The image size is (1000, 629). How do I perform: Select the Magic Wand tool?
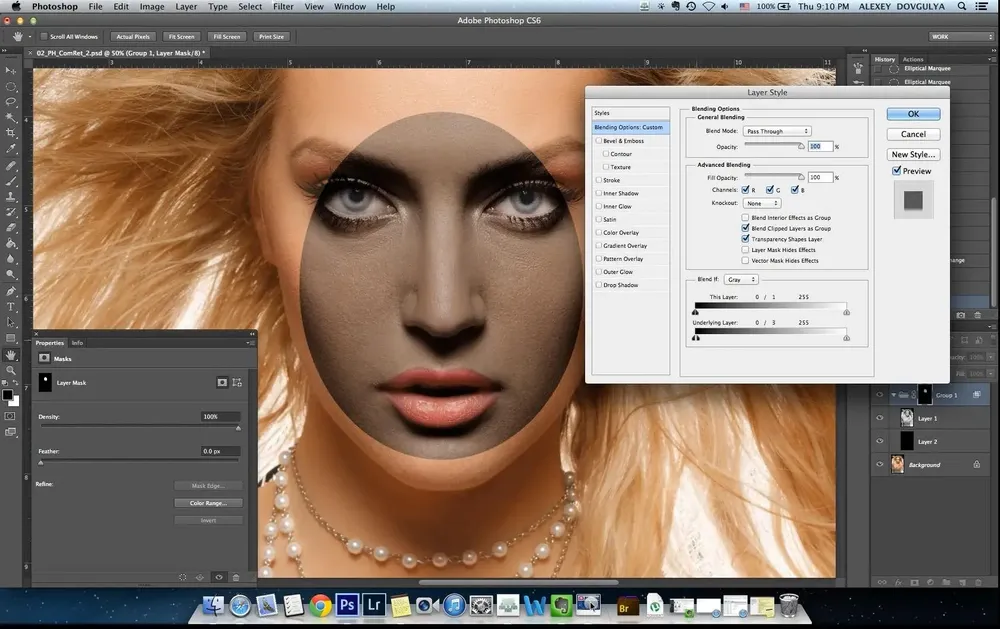pos(11,117)
